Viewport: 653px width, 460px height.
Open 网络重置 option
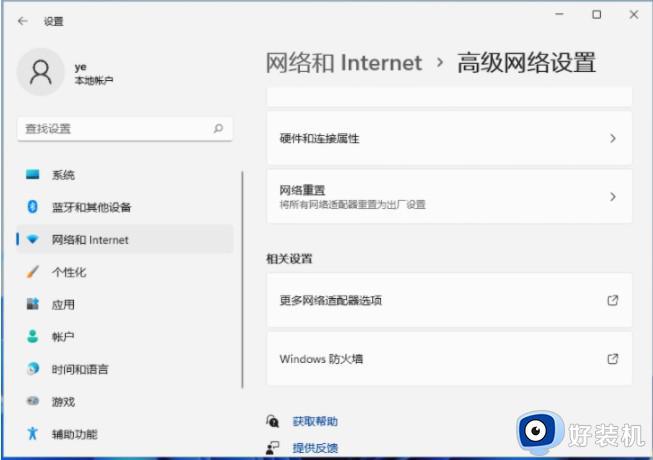(449, 196)
